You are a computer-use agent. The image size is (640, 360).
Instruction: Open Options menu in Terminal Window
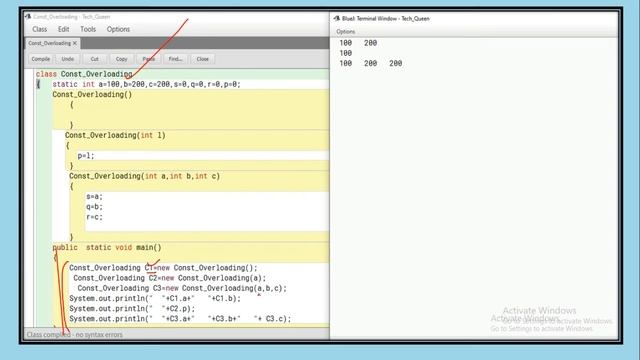pyautogui.click(x=345, y=31)
